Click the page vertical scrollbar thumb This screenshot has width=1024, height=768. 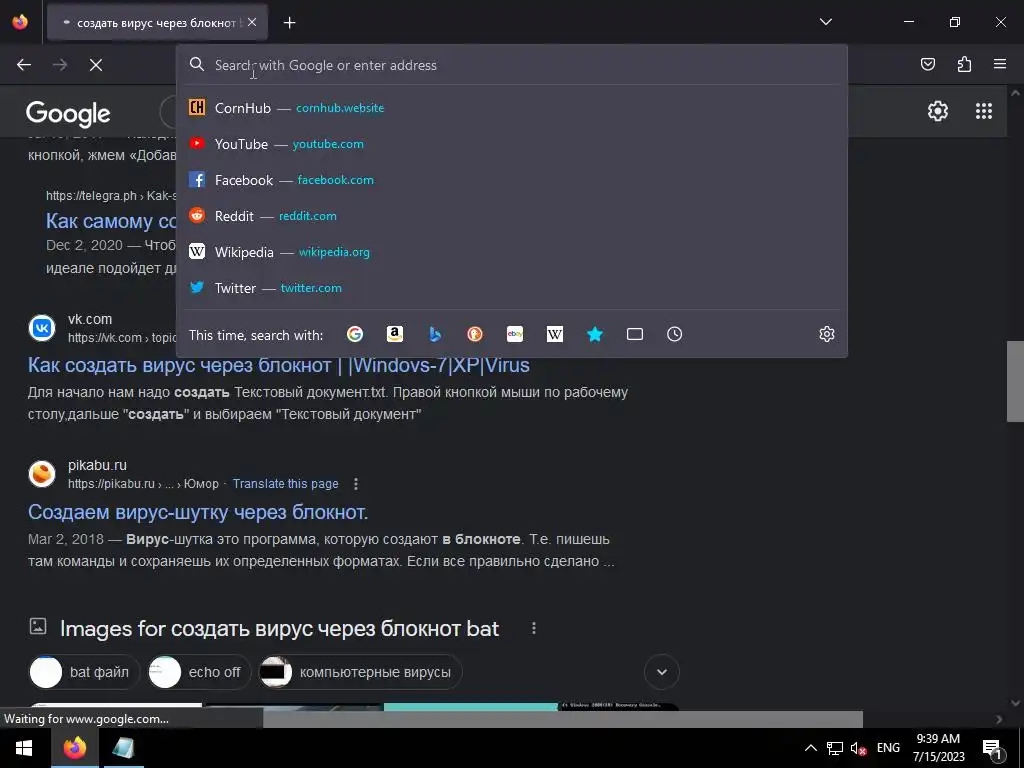pyautogui.click(x=1015, y=381)
